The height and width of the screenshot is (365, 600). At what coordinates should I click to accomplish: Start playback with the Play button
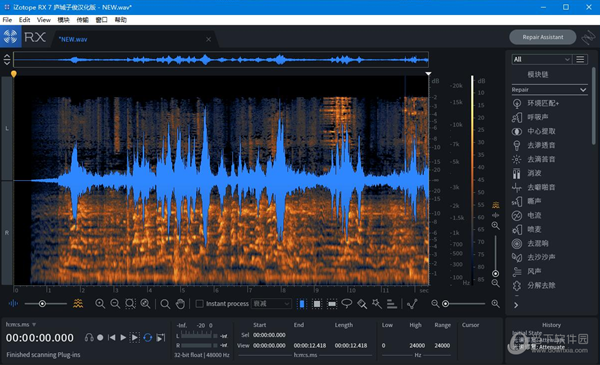tap(123, 337)
